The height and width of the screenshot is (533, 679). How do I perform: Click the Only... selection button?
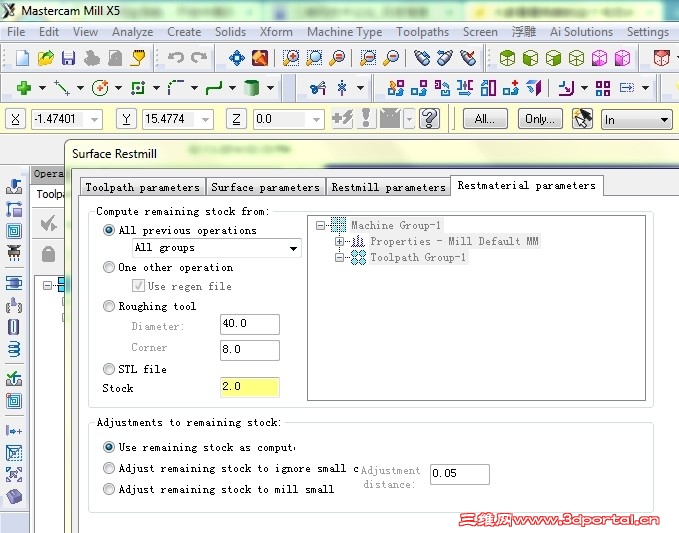[x=540, y=119]
